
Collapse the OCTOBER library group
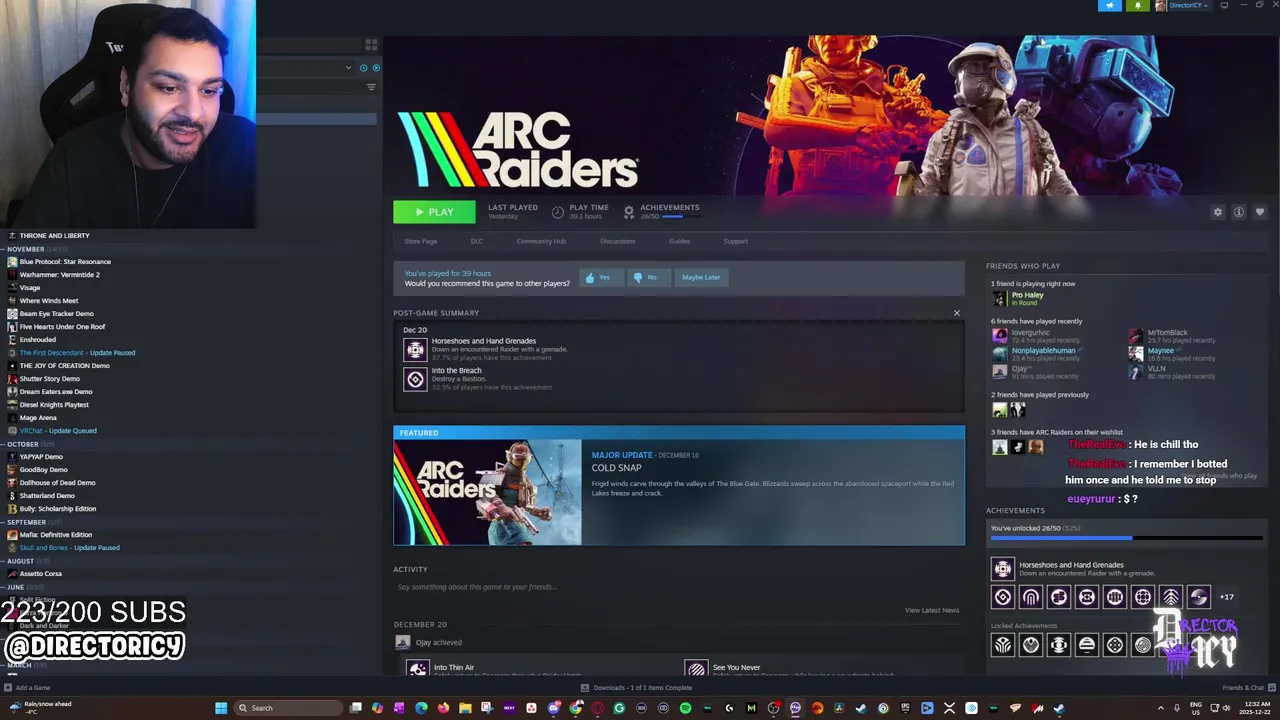pos(23,444)
